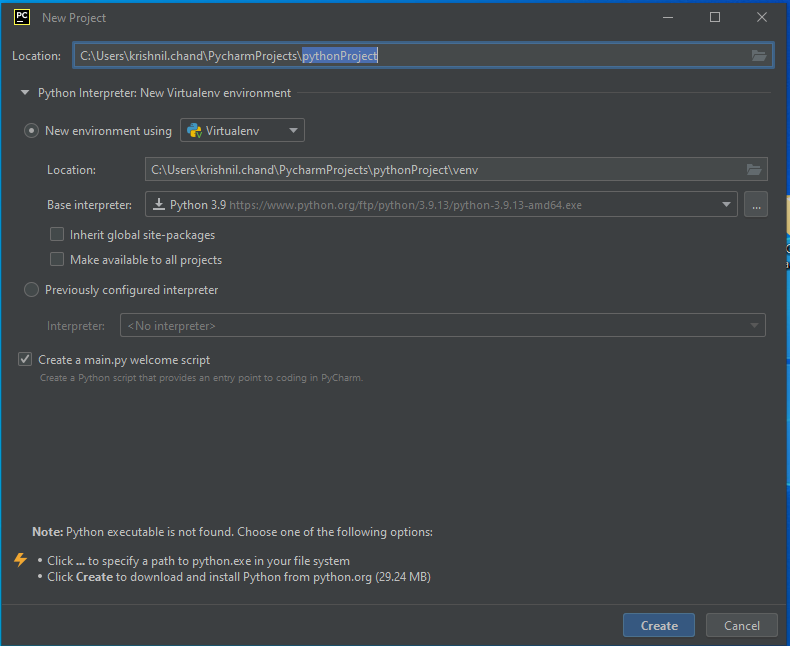Click the 'Base interpreter:' label
This screenshot has width=790, height=646.
[x=89, y=205]
